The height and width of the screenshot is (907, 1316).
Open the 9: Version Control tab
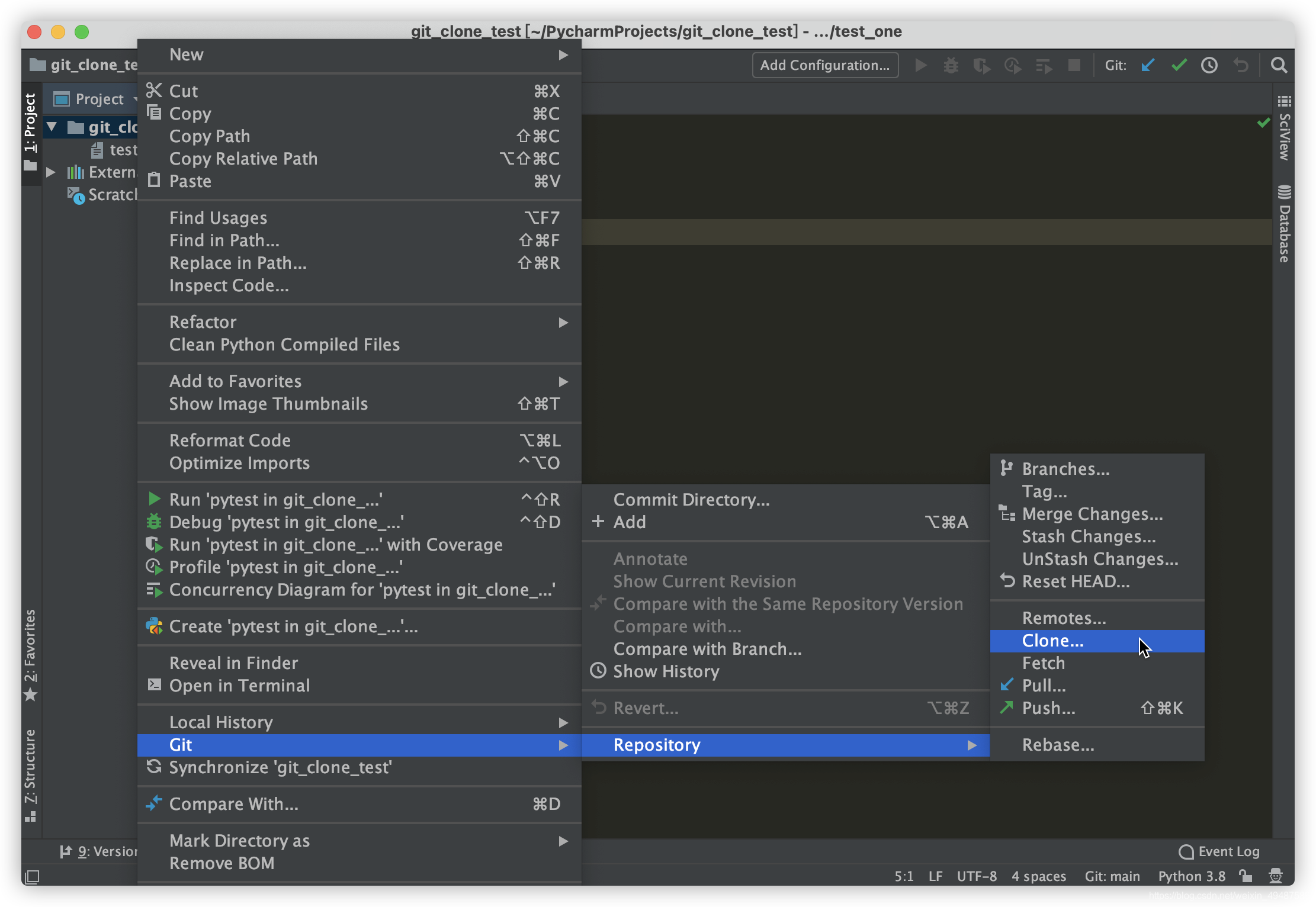click(x=98, y=851)
